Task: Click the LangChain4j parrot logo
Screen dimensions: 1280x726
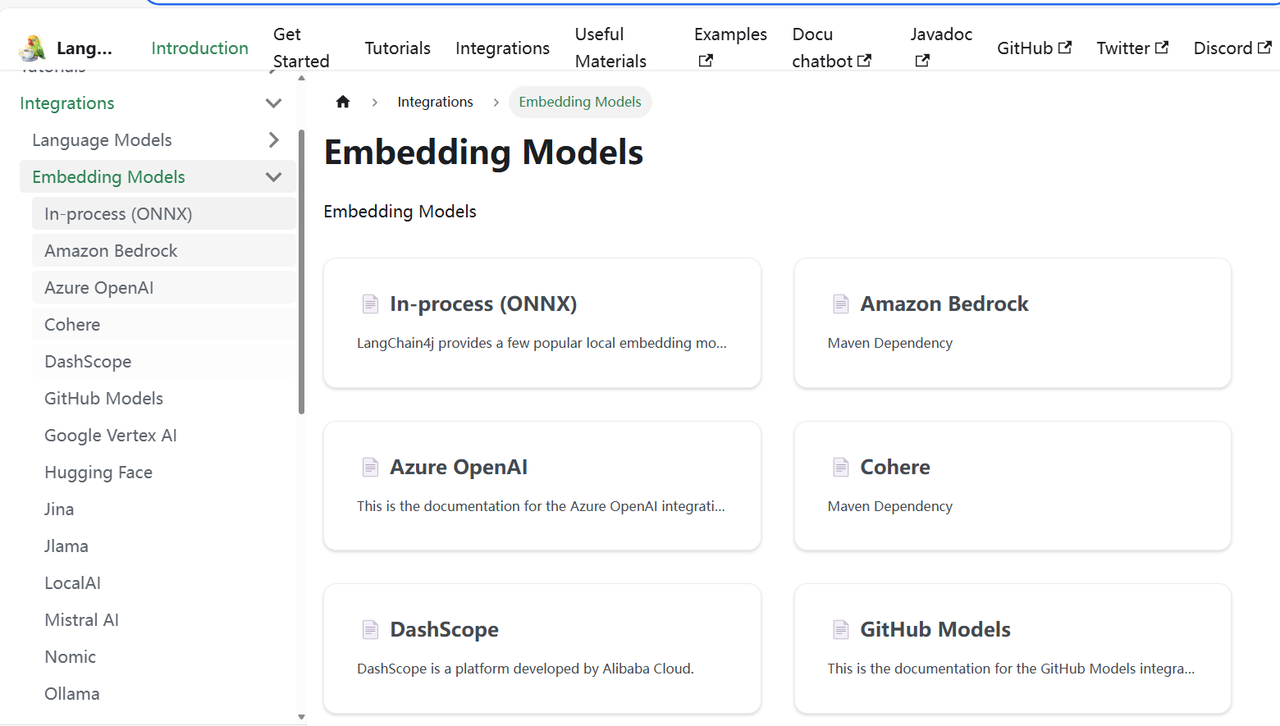Action: [32, 47]
